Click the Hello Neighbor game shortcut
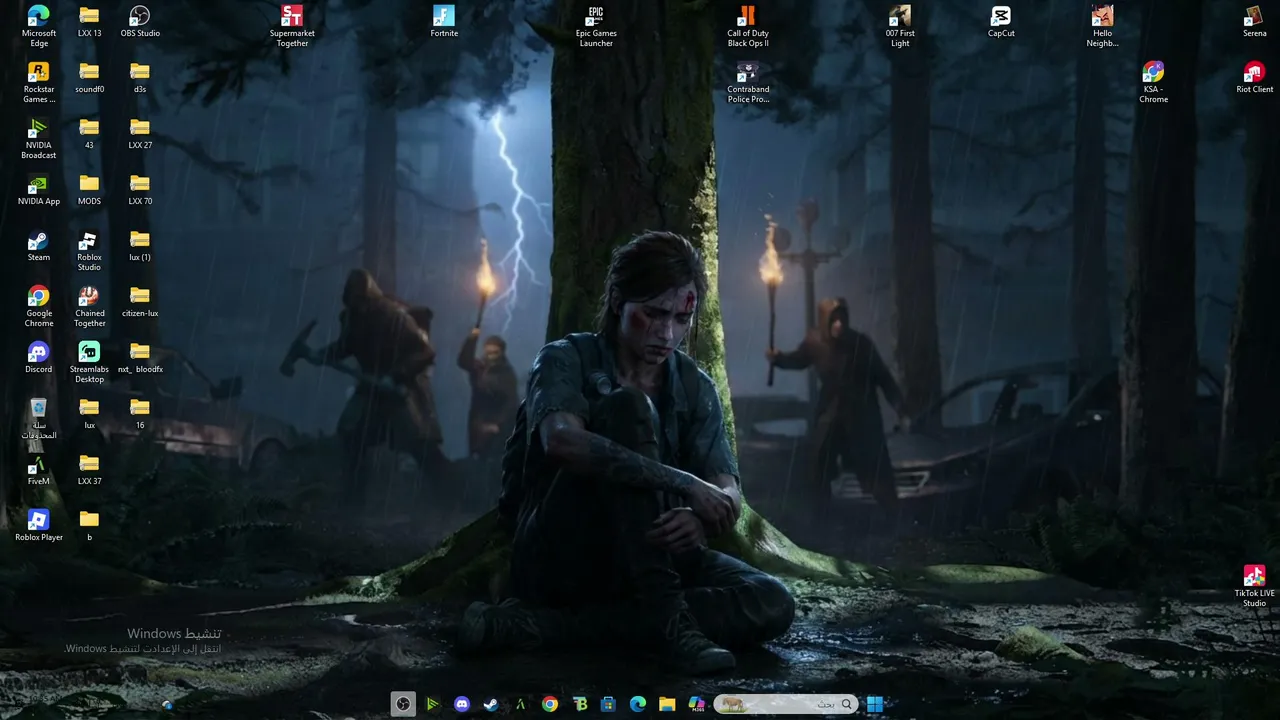 point(1102,26)
